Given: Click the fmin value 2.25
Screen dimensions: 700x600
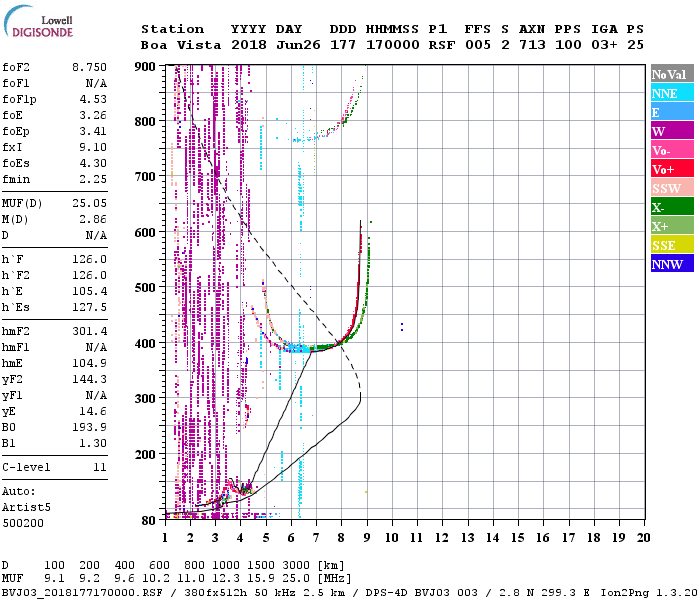Looking at the screenshot, I should [93, 179].
